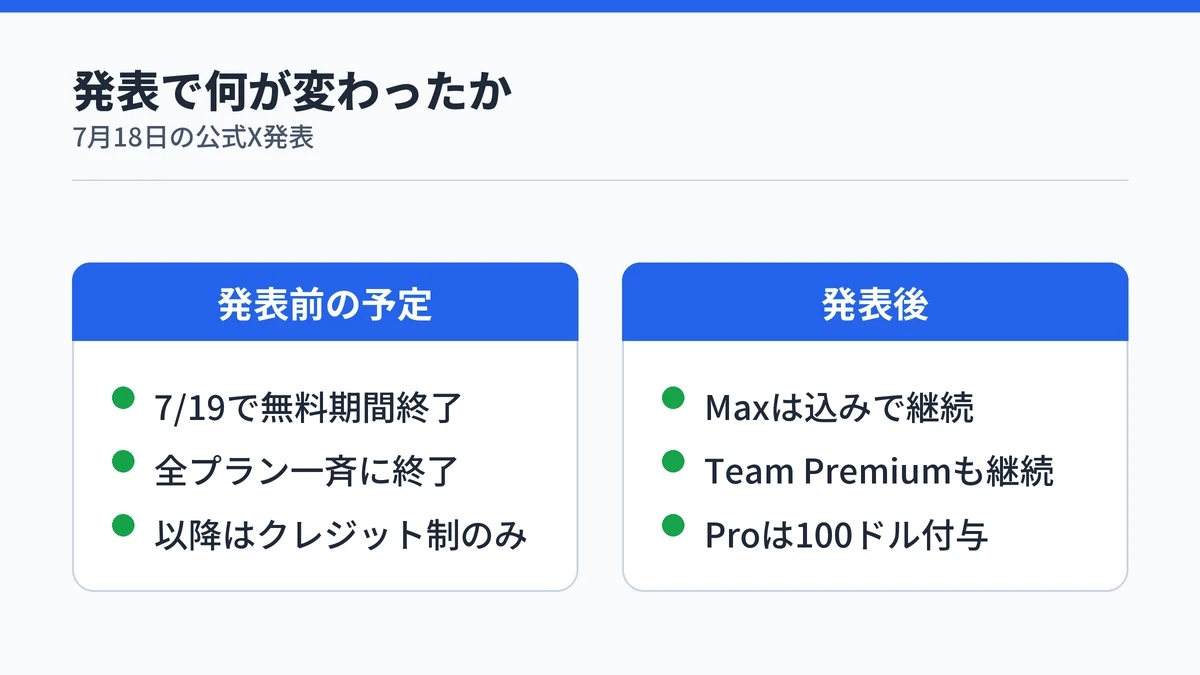Select the 発表前の予定 card header

tap(325, 302)
